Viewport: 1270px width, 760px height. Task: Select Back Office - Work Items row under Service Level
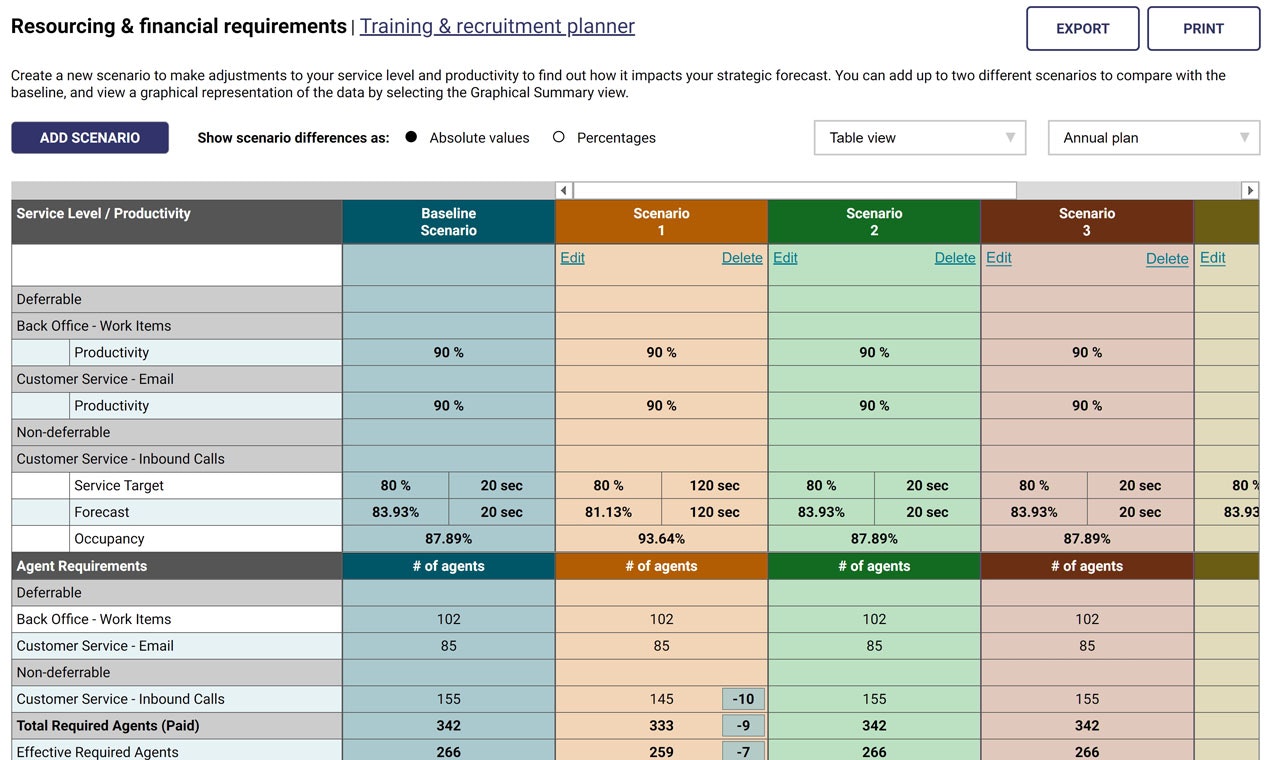coord(177,326)
